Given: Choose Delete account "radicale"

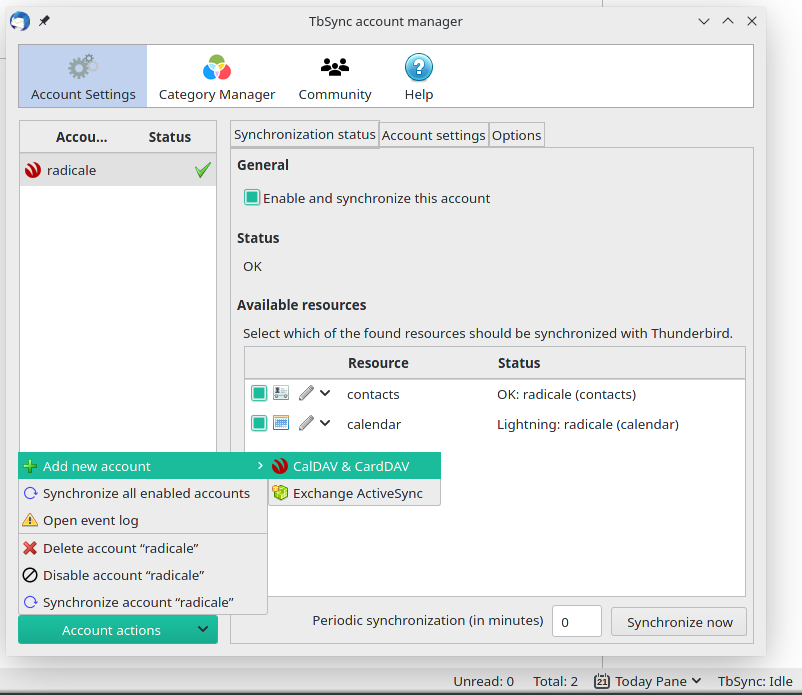Looking at the screenshot, I should pyautogui.click(x=143, y=548).
